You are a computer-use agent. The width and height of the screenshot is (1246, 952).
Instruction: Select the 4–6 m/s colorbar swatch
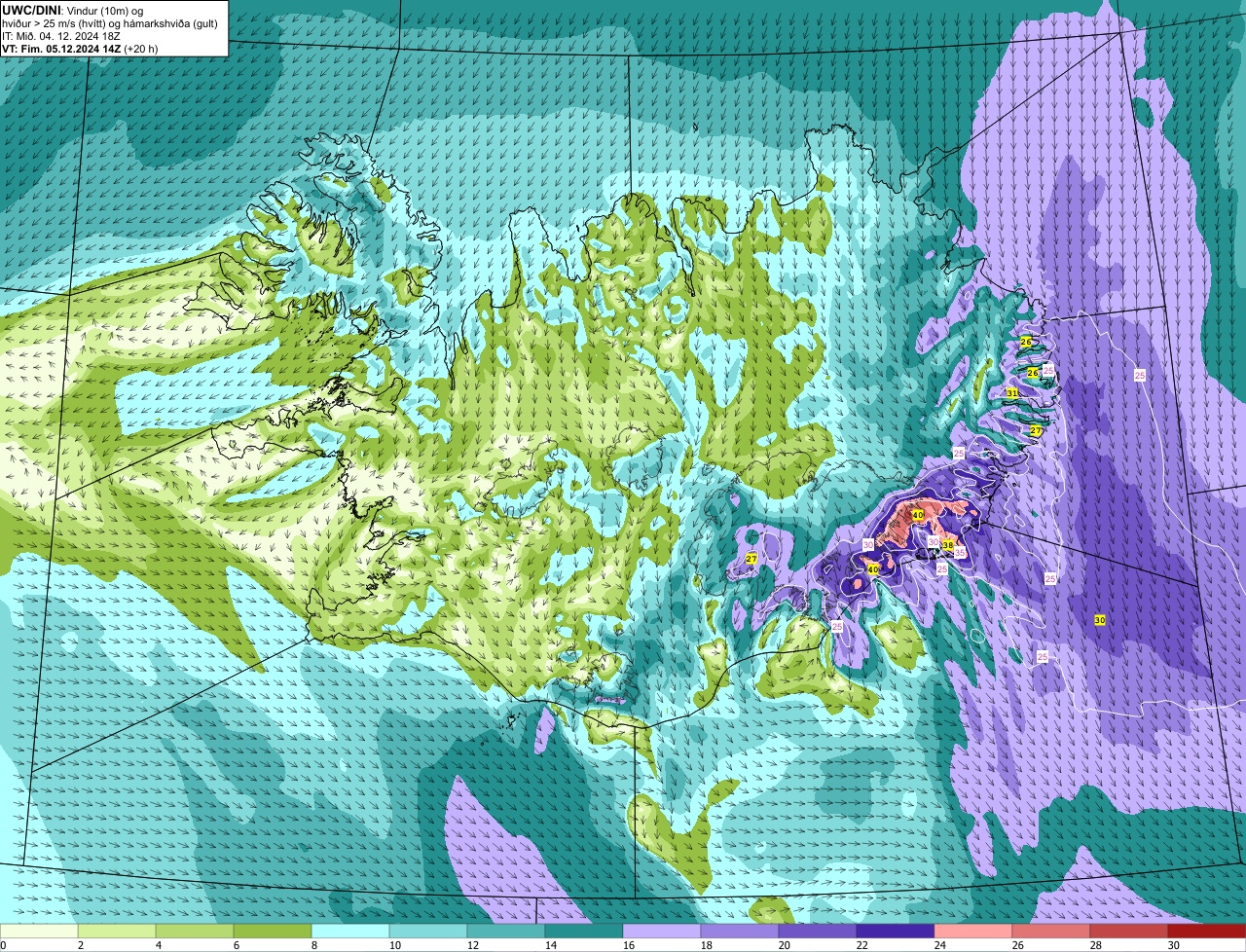[195, 932]
